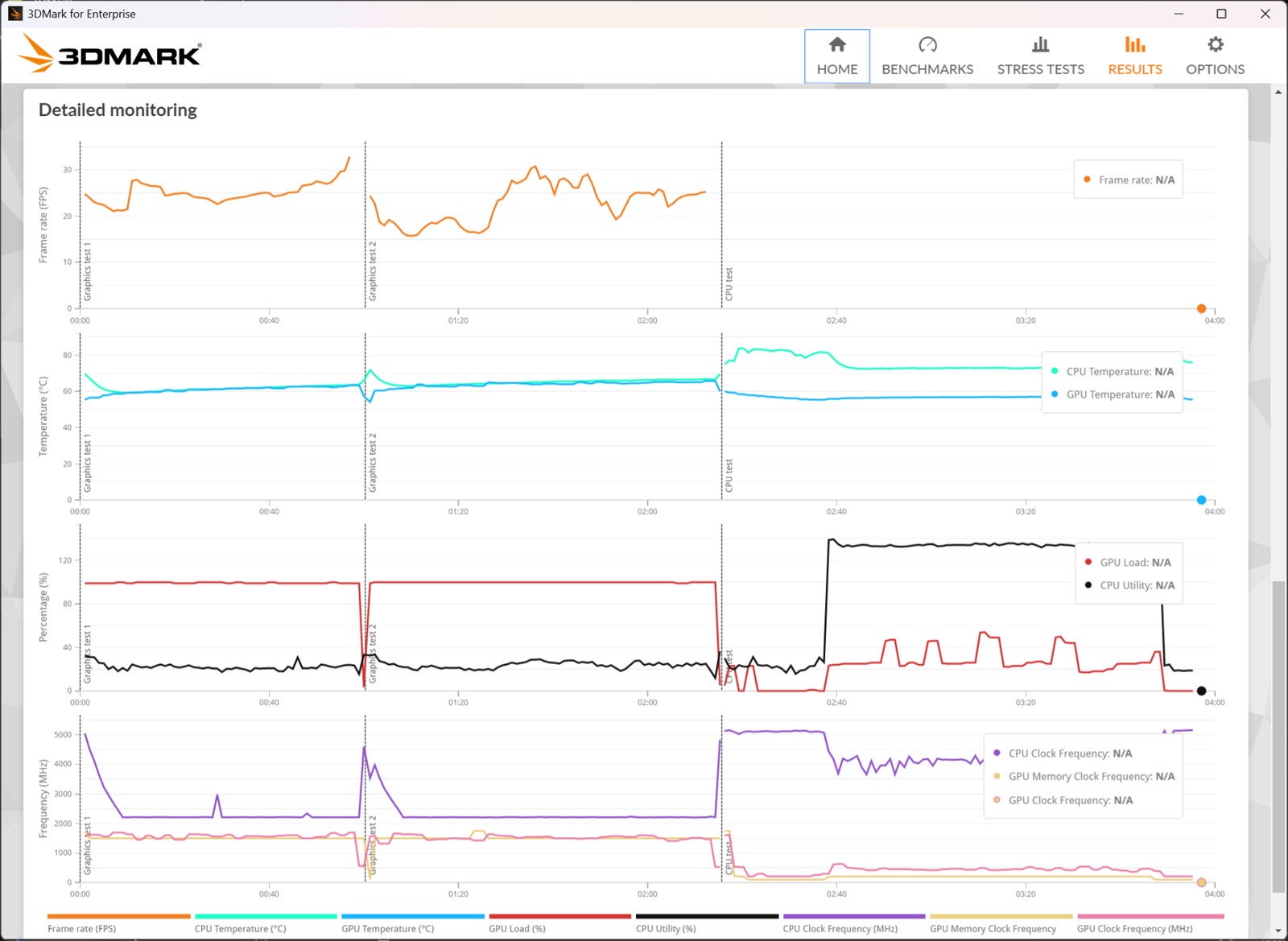Click the GPU Memory Clock Frequency: N/A entry
The width and height of the screenshot is (1288, 941).
[1084, 776]
